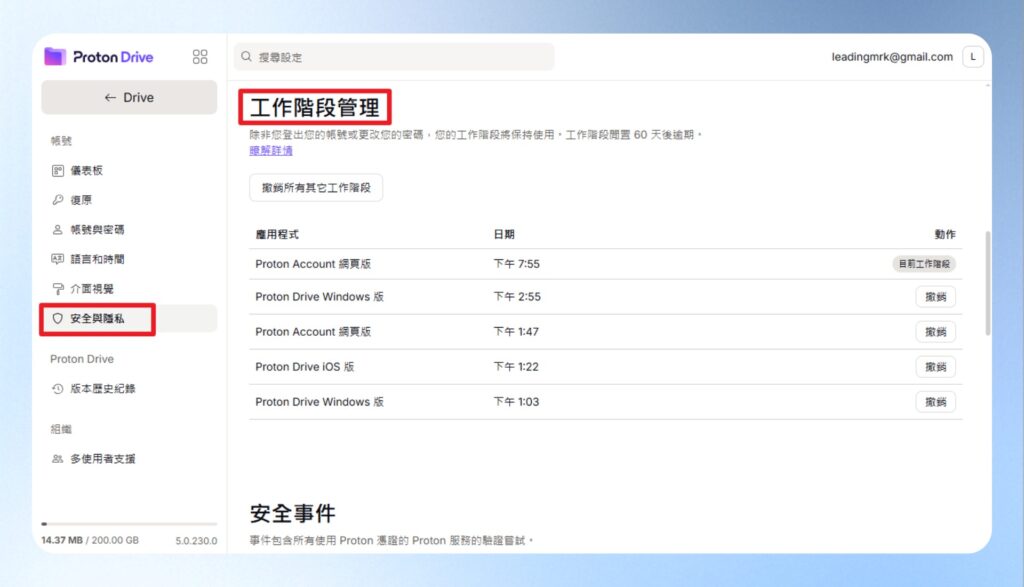Viewport: 1024px width, 587px height.
Task: Revoke Proton Drive iOS 下午 1:22 session
Action: [x=935, y=366]
